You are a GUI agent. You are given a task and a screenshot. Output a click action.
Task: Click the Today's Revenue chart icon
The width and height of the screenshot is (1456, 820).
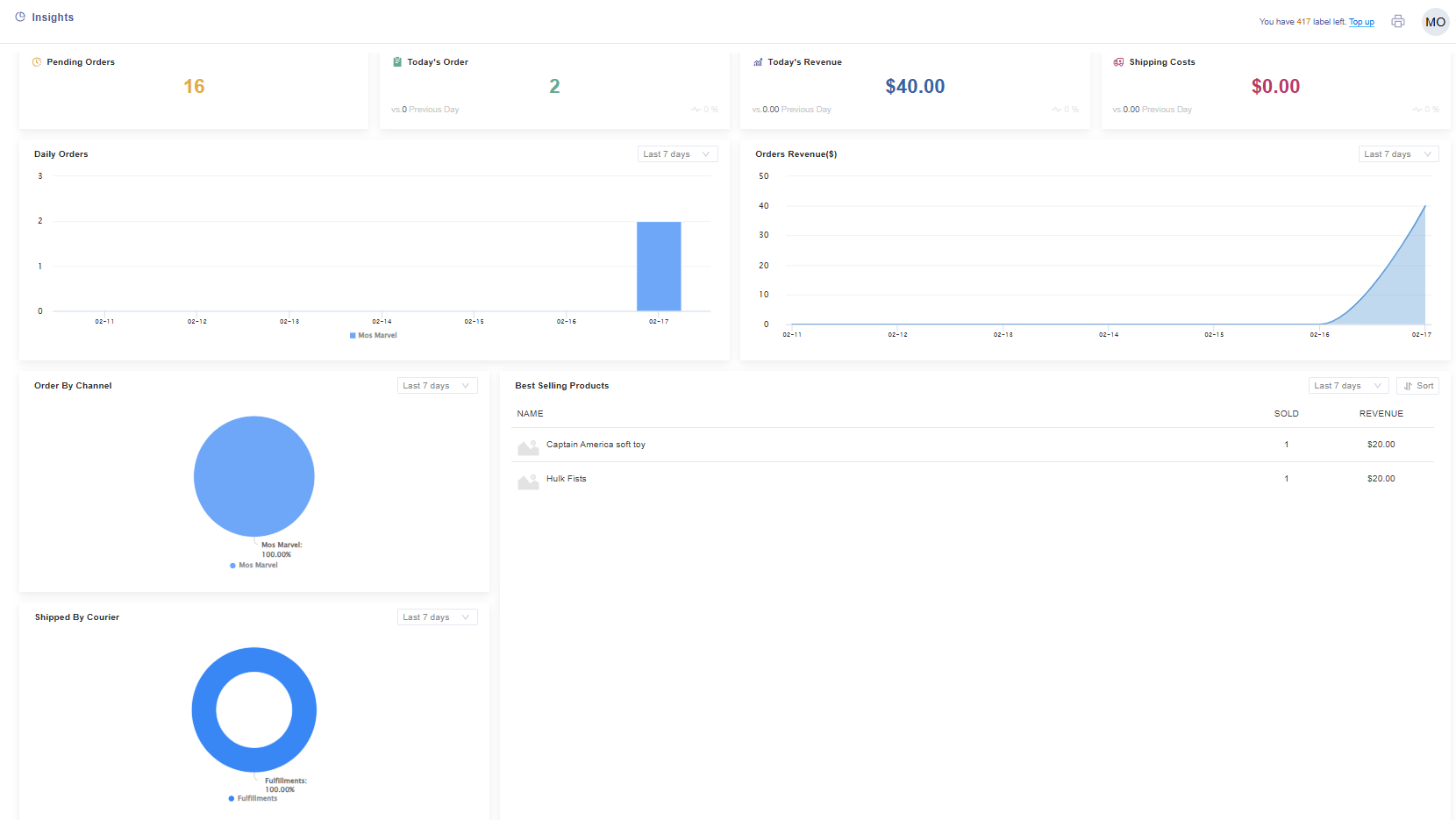[x=758, y=62]
